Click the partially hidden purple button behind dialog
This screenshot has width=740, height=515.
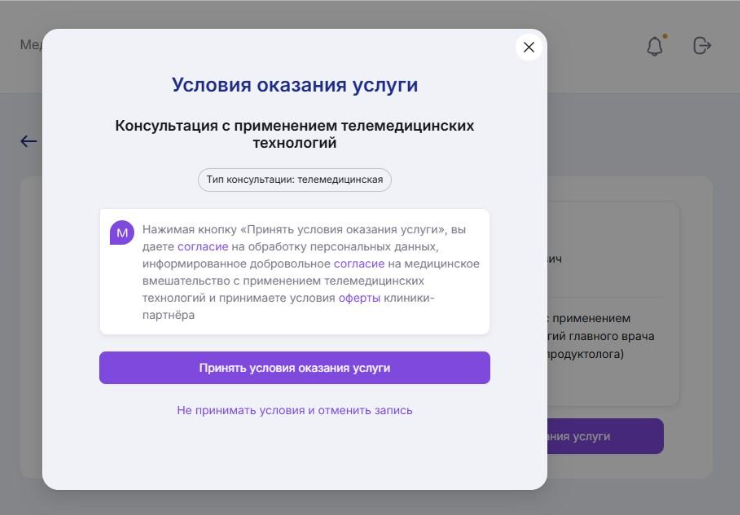tap(604, 436)
